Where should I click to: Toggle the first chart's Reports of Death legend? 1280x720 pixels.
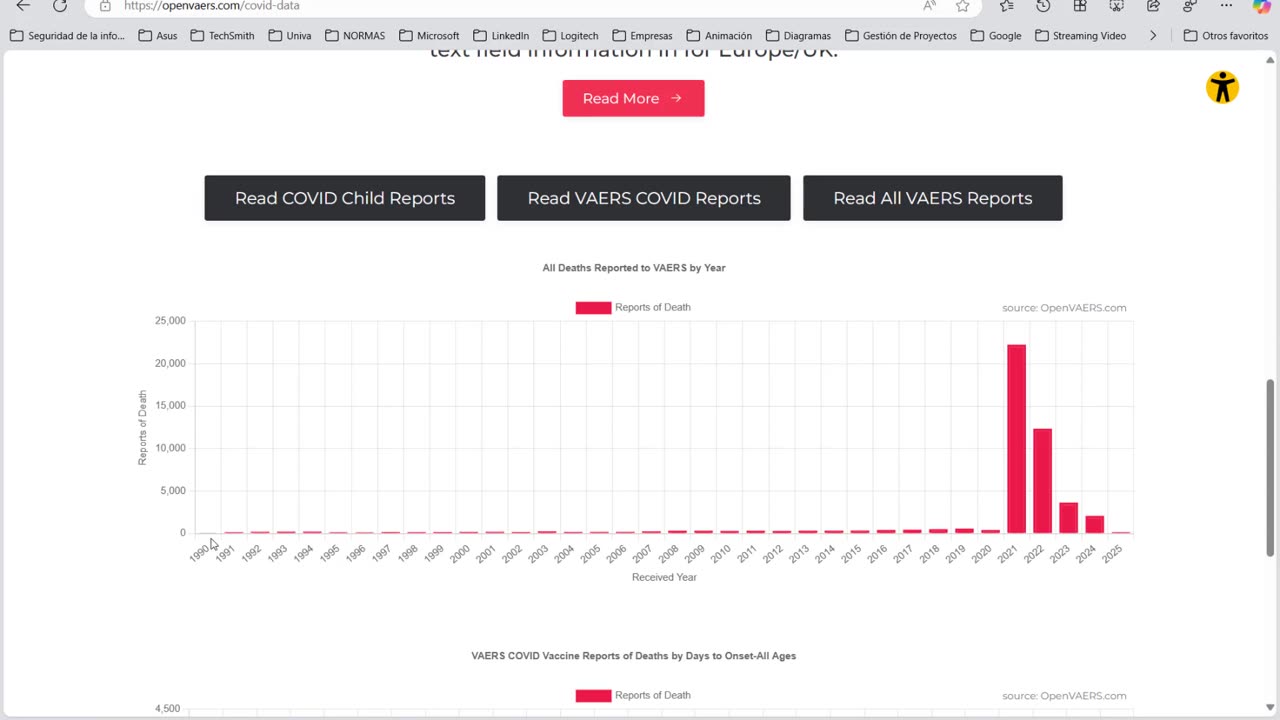633,307
